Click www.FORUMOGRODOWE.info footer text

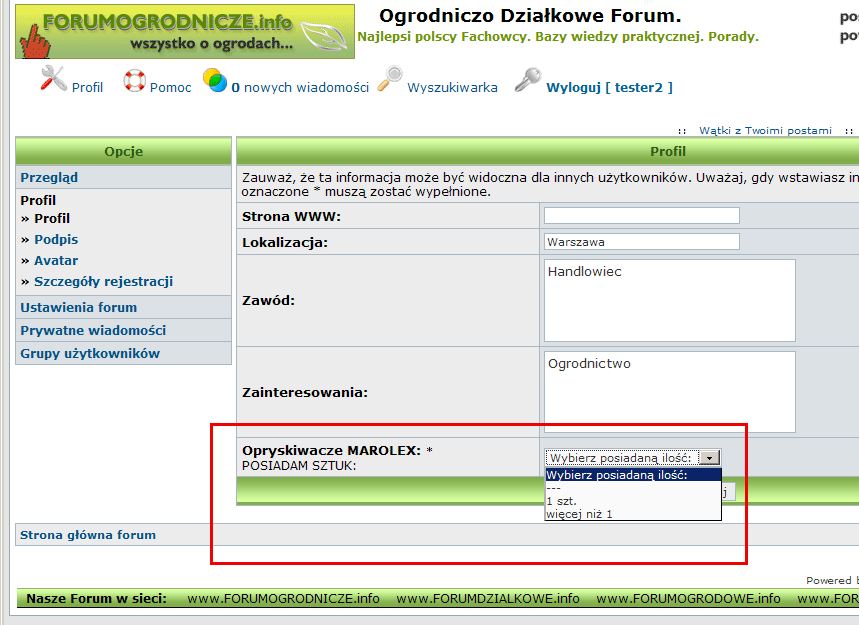[689, 599]
